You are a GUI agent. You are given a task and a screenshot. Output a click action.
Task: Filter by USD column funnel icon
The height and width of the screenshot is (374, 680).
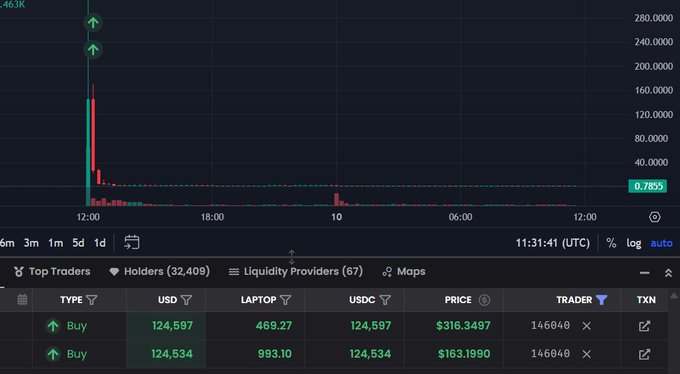coord(186,300)
